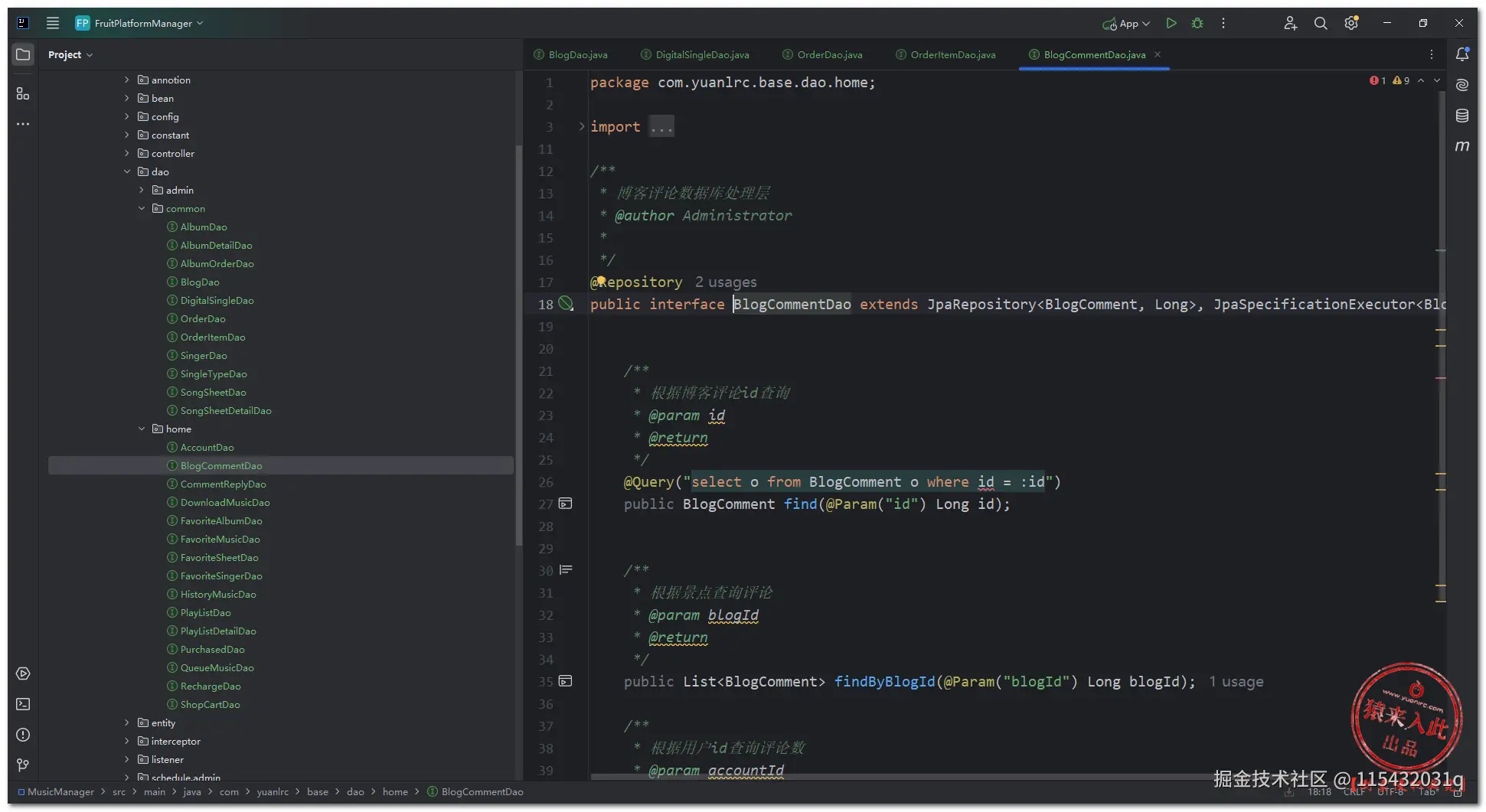
Task: Expand the admin folder
Action: (142, 190)
